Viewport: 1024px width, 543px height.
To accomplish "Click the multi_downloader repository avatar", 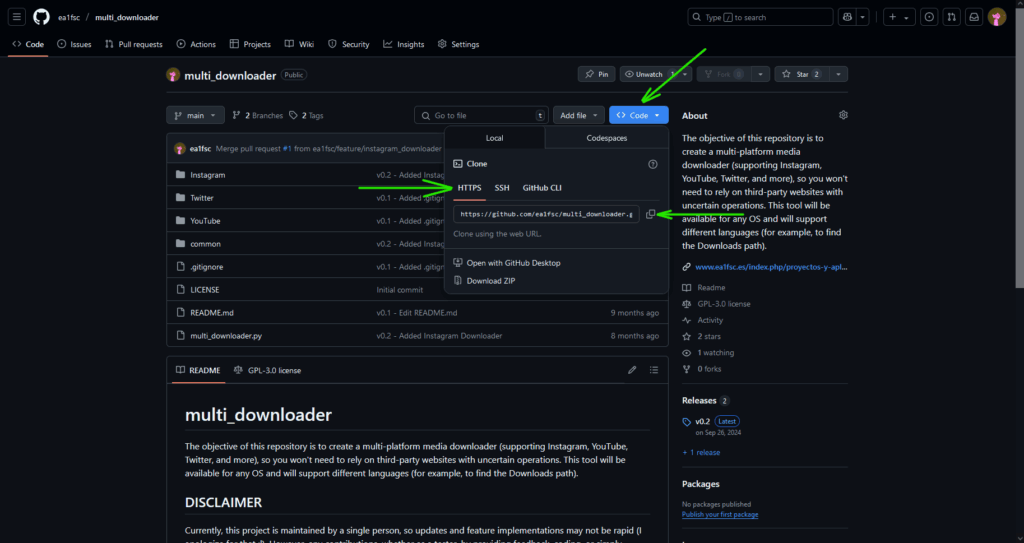I will [x=173, y=75].
